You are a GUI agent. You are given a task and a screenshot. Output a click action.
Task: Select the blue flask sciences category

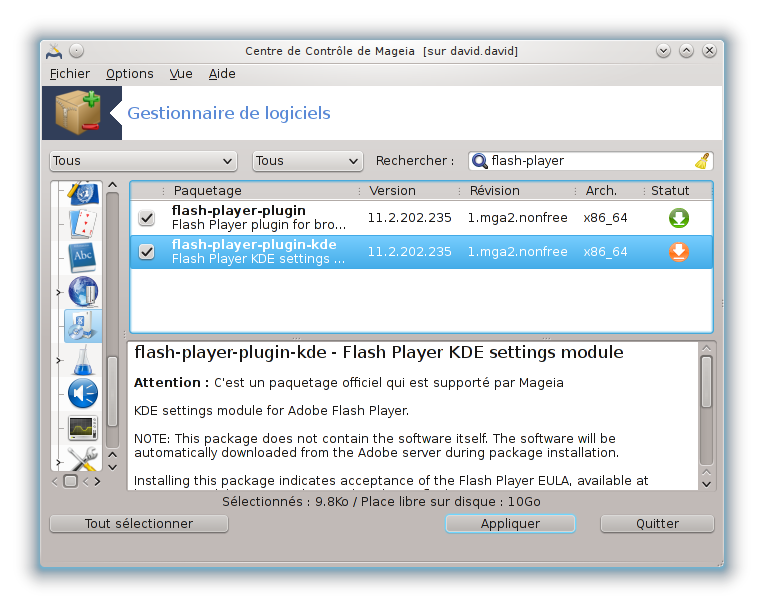point(83,360)
